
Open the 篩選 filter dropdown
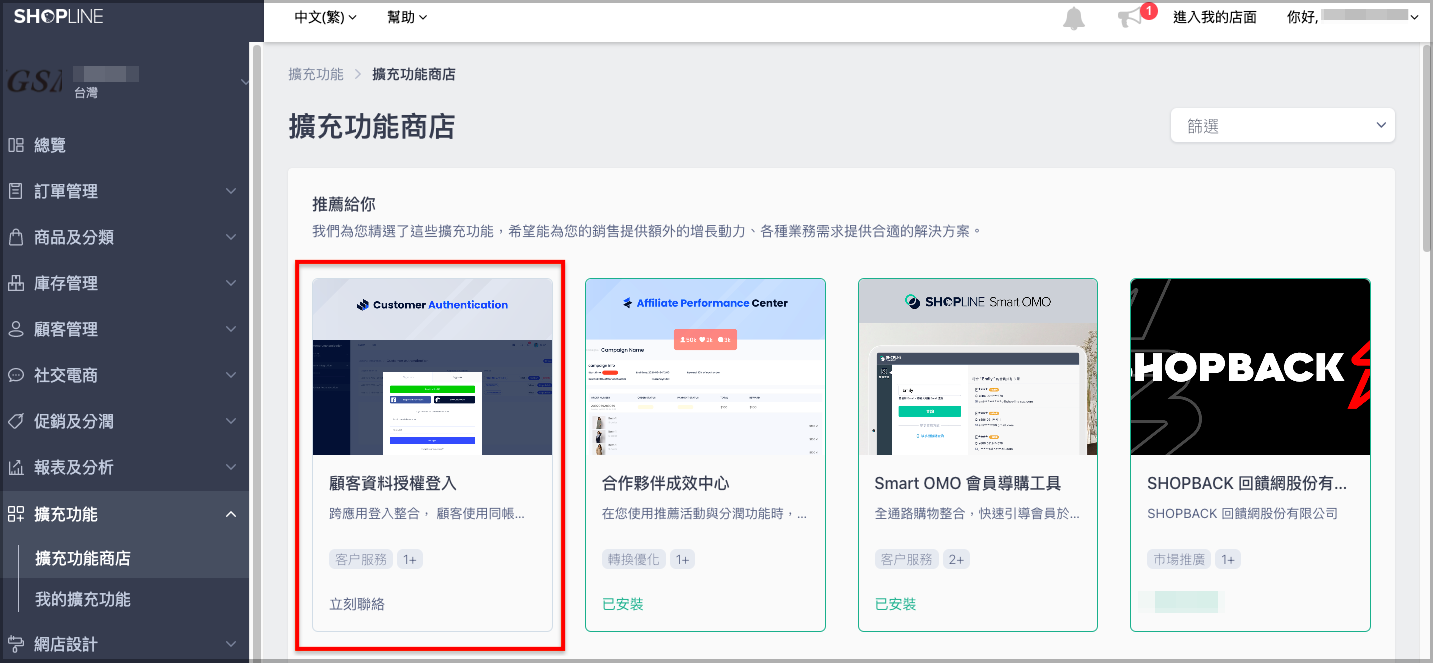click(x=1283, y=126)
